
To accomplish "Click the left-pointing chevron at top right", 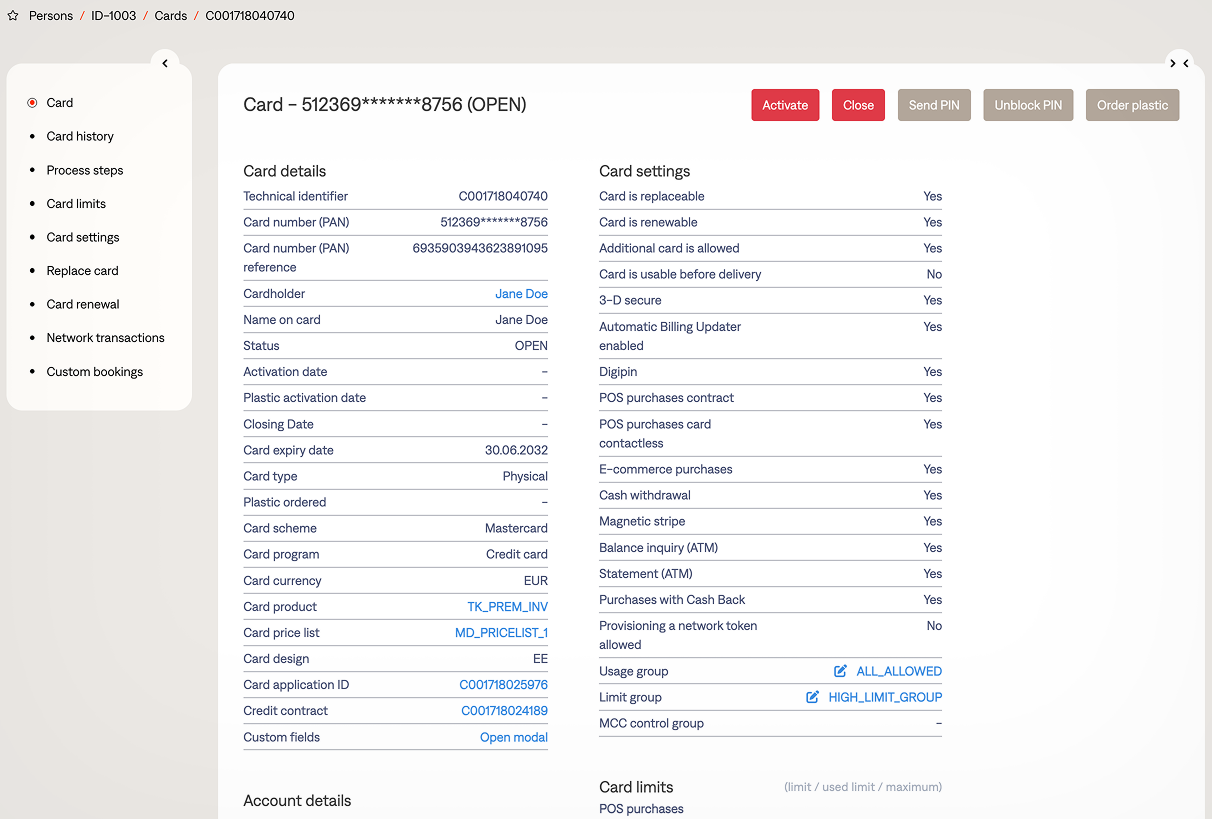I will (x=1186, y=63).
